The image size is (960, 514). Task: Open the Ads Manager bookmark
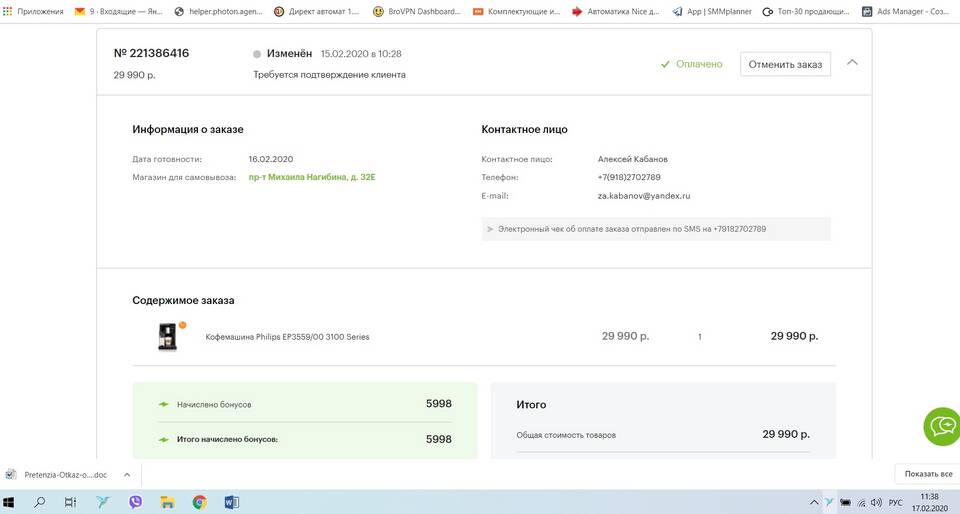[x=906, y=11]
